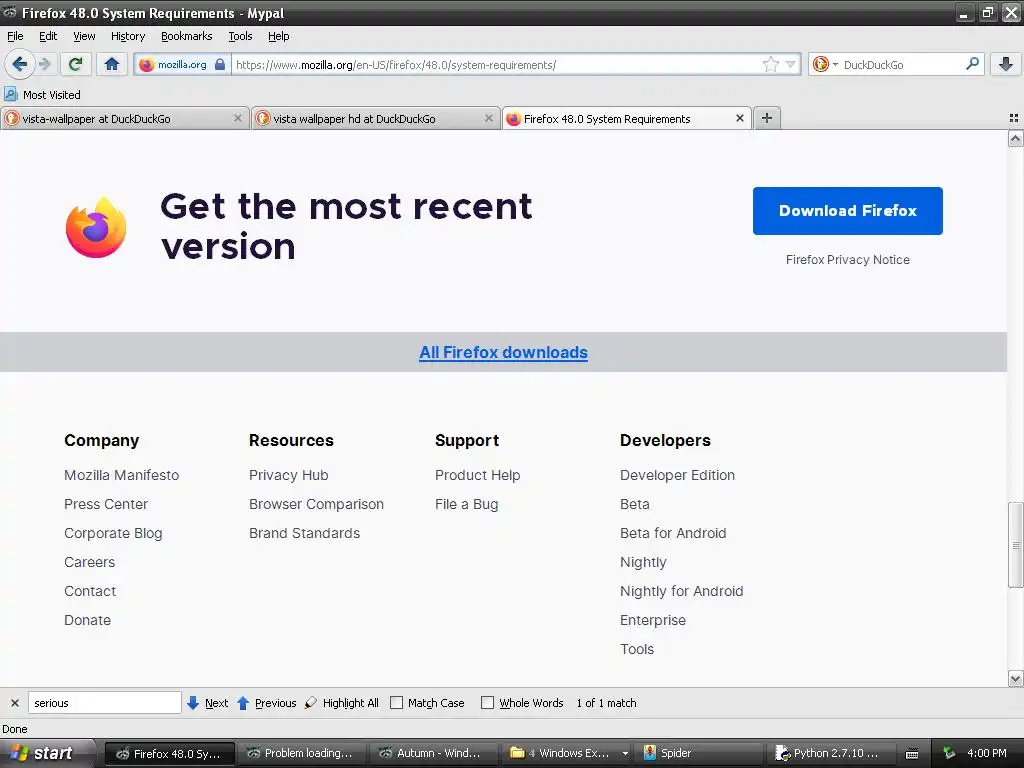
Task: Switch to Spider game in taskbar
Action: click(x=699, y=753)
